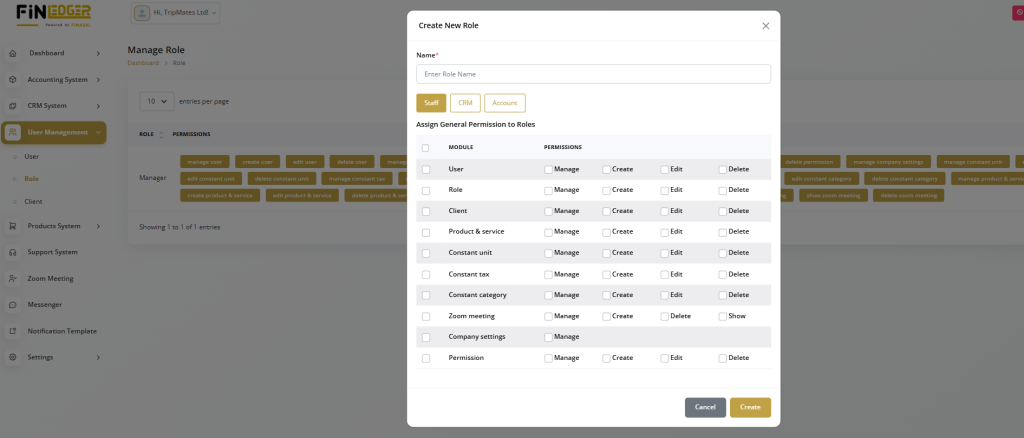Image resolution: width=1024 pixels, height=438 pixels.
Task: Click the Accounting System sidebar icon
Action: (x=12, y=80)
